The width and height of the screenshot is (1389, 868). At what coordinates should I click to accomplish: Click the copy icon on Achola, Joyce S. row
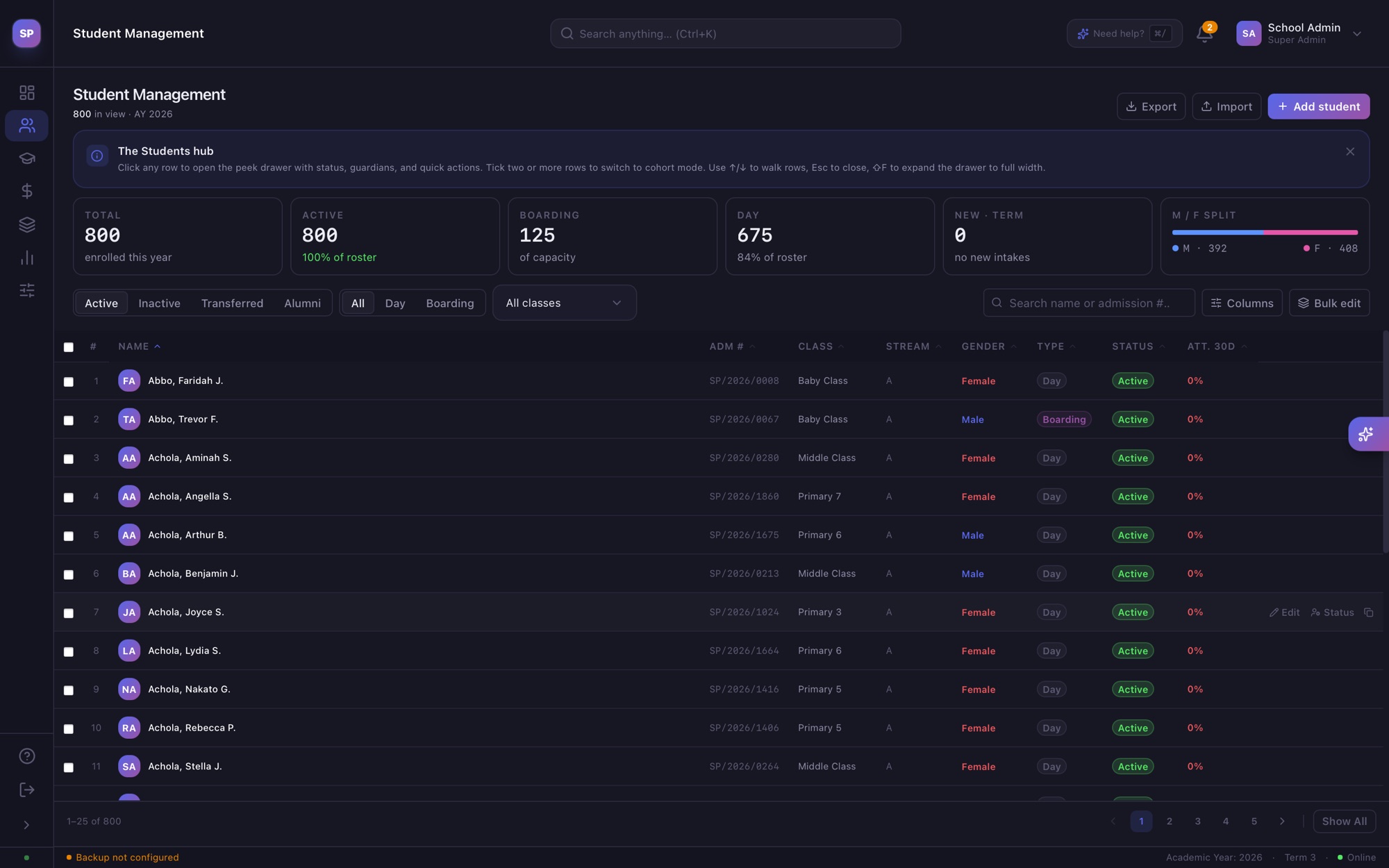pos(1368,612)
